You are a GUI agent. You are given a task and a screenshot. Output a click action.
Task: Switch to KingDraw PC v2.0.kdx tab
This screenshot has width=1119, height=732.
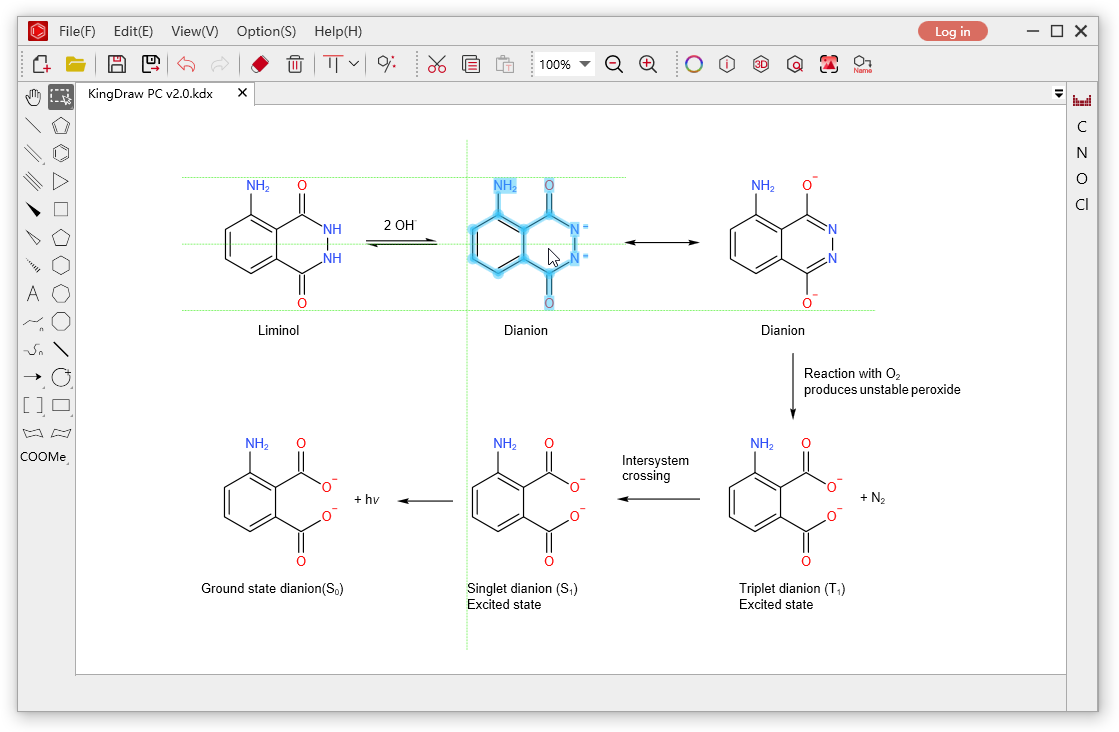click(x=151, y=93)
